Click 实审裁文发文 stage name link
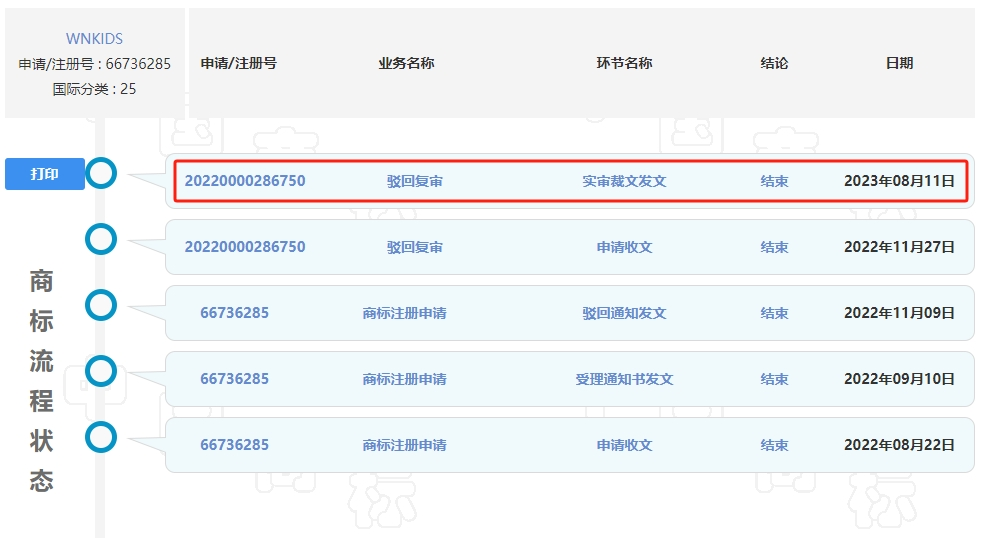The width and height of the screenshot is (990, 538). (624, 181)
